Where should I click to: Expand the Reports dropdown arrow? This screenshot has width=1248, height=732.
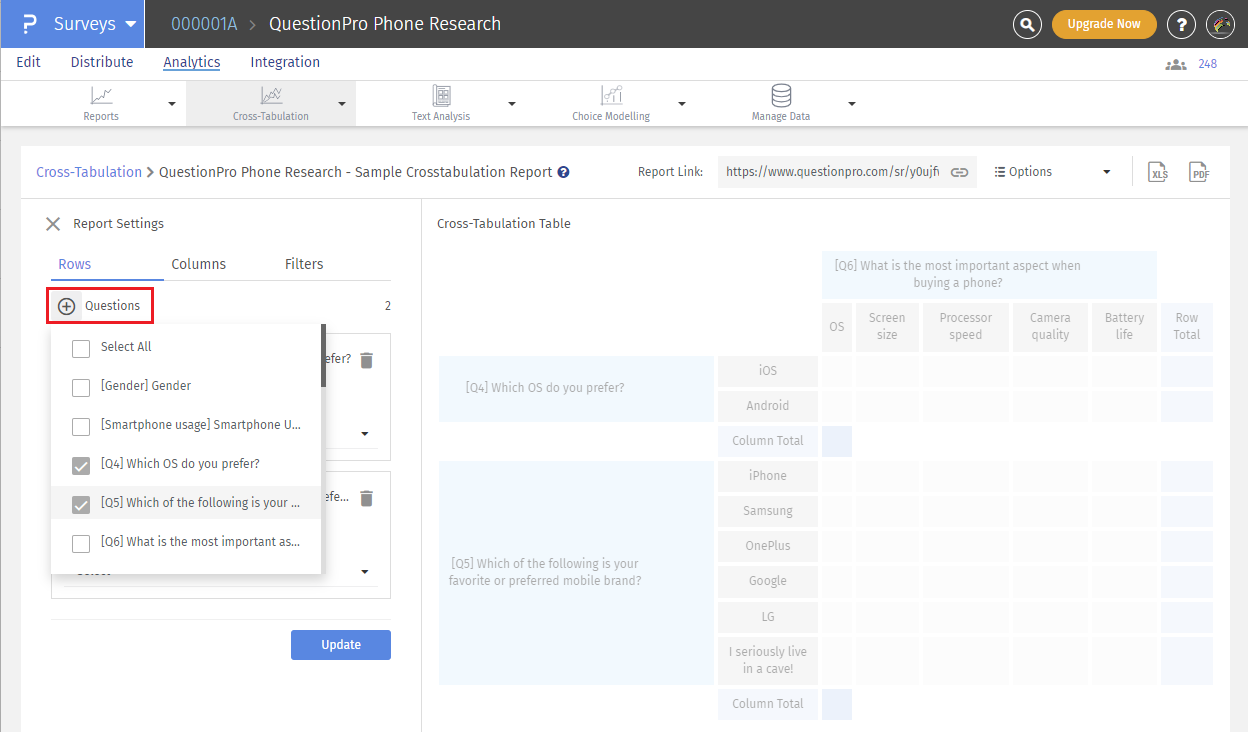click(x=171, y=104)
